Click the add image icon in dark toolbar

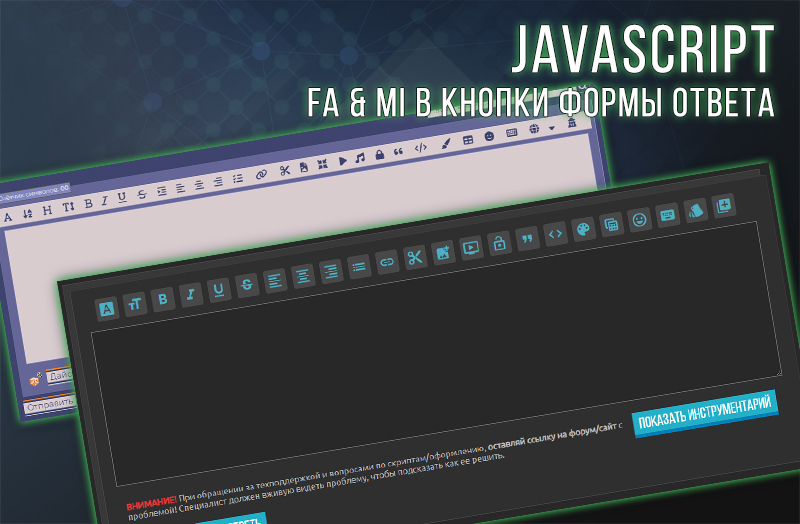[443, 252]
